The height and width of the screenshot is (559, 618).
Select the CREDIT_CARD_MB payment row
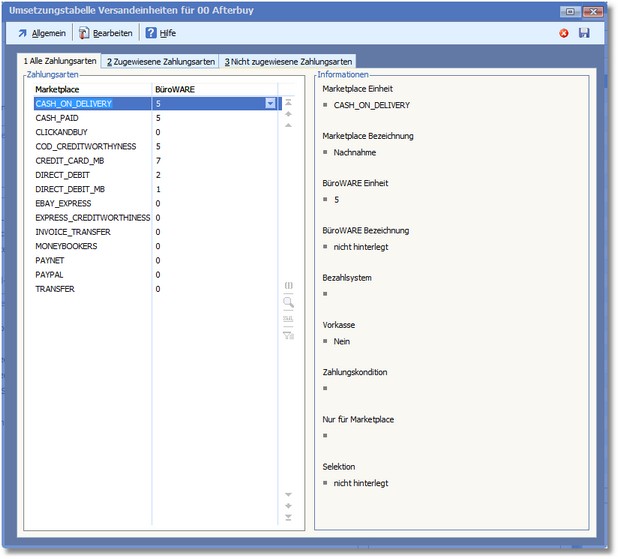pos(65,160)
